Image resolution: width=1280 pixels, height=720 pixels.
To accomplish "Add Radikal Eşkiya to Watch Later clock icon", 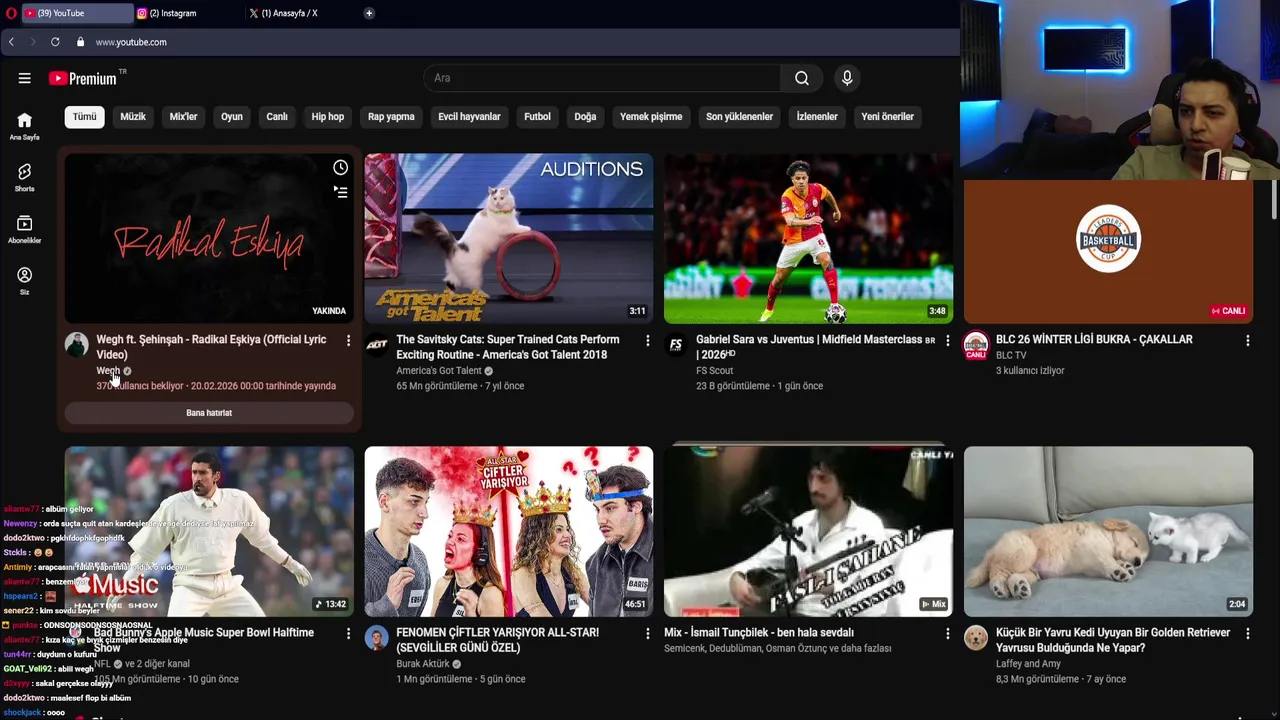I will (x=341, y=168).
